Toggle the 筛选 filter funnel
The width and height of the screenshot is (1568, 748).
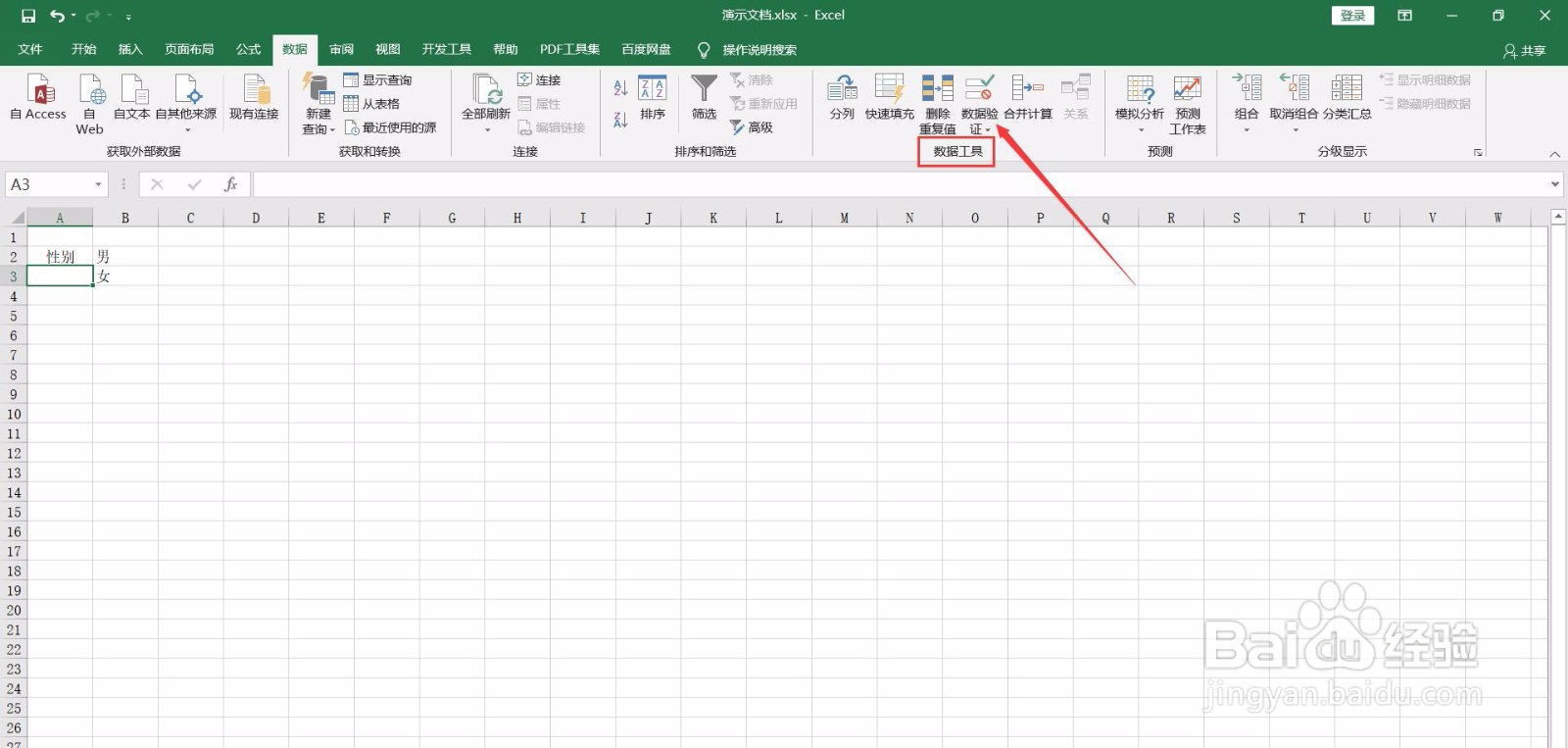pyautogui.click(x=704, y=98)
